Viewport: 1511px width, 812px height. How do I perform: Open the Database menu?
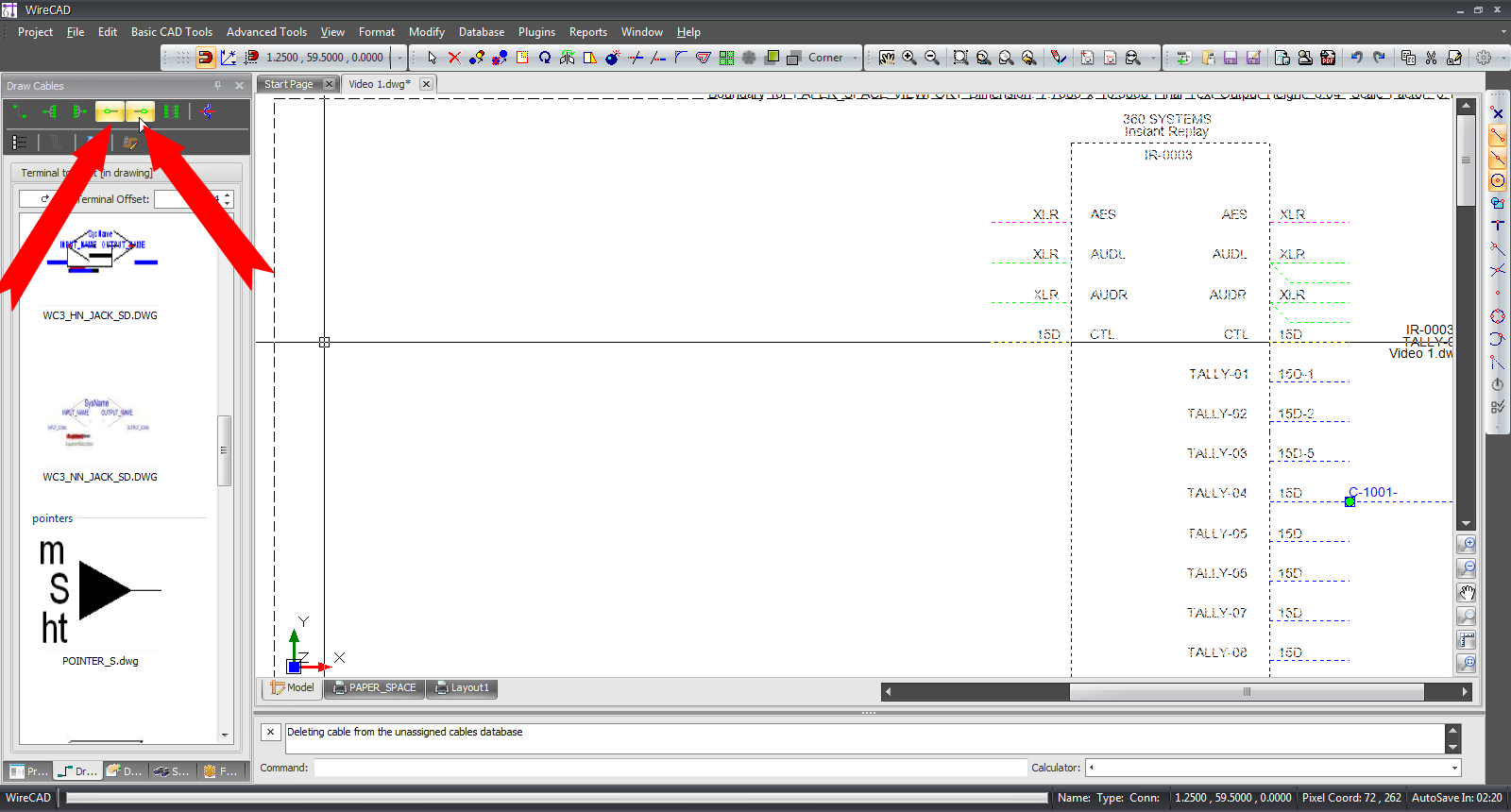click(x=482, y=32)
